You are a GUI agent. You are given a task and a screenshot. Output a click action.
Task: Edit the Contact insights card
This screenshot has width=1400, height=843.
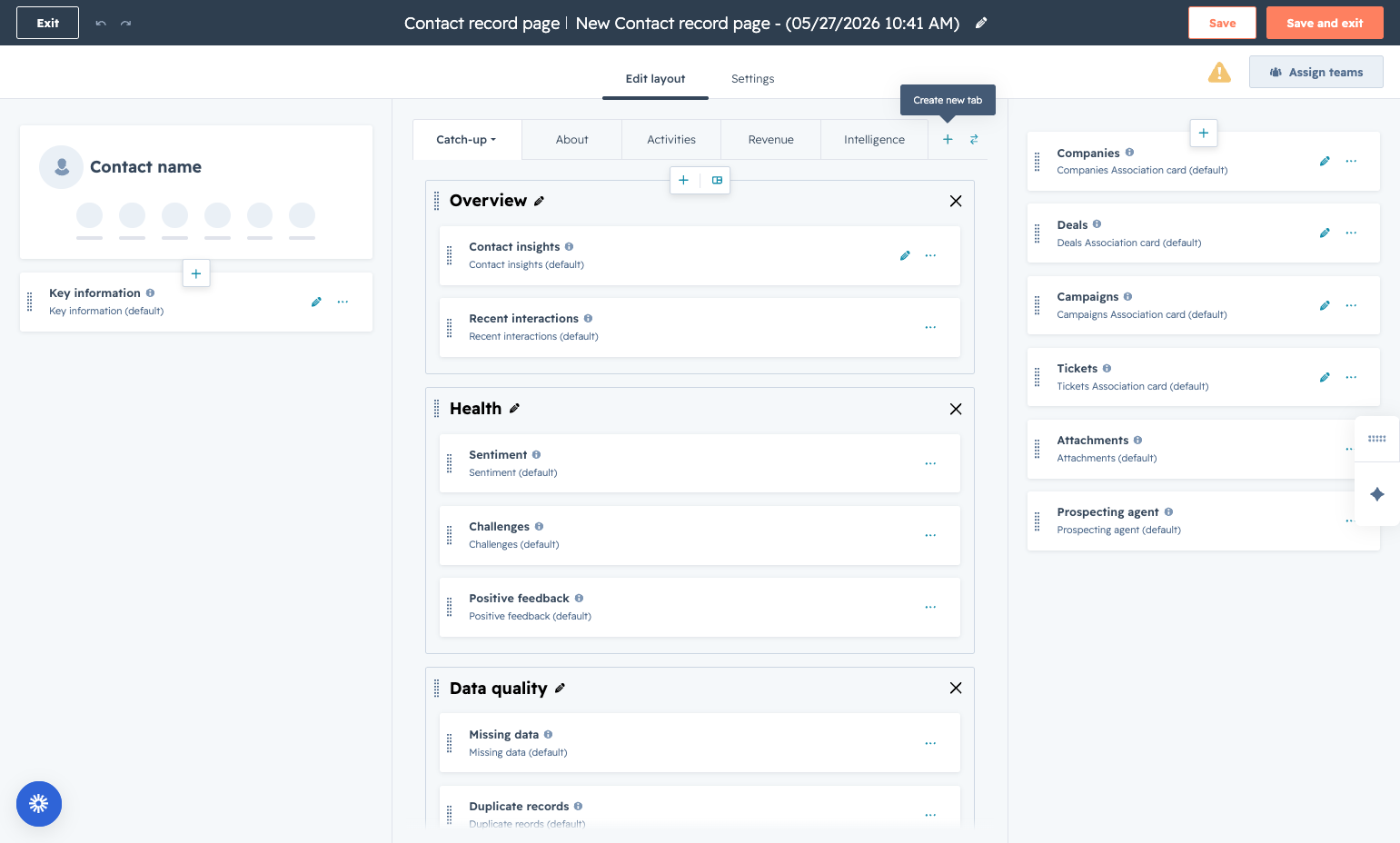[905, 255]
